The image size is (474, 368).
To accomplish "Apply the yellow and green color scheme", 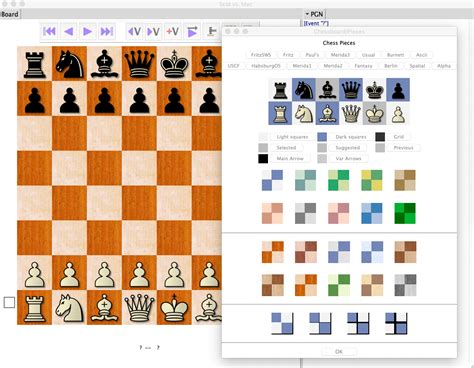I will pos(372,180).
